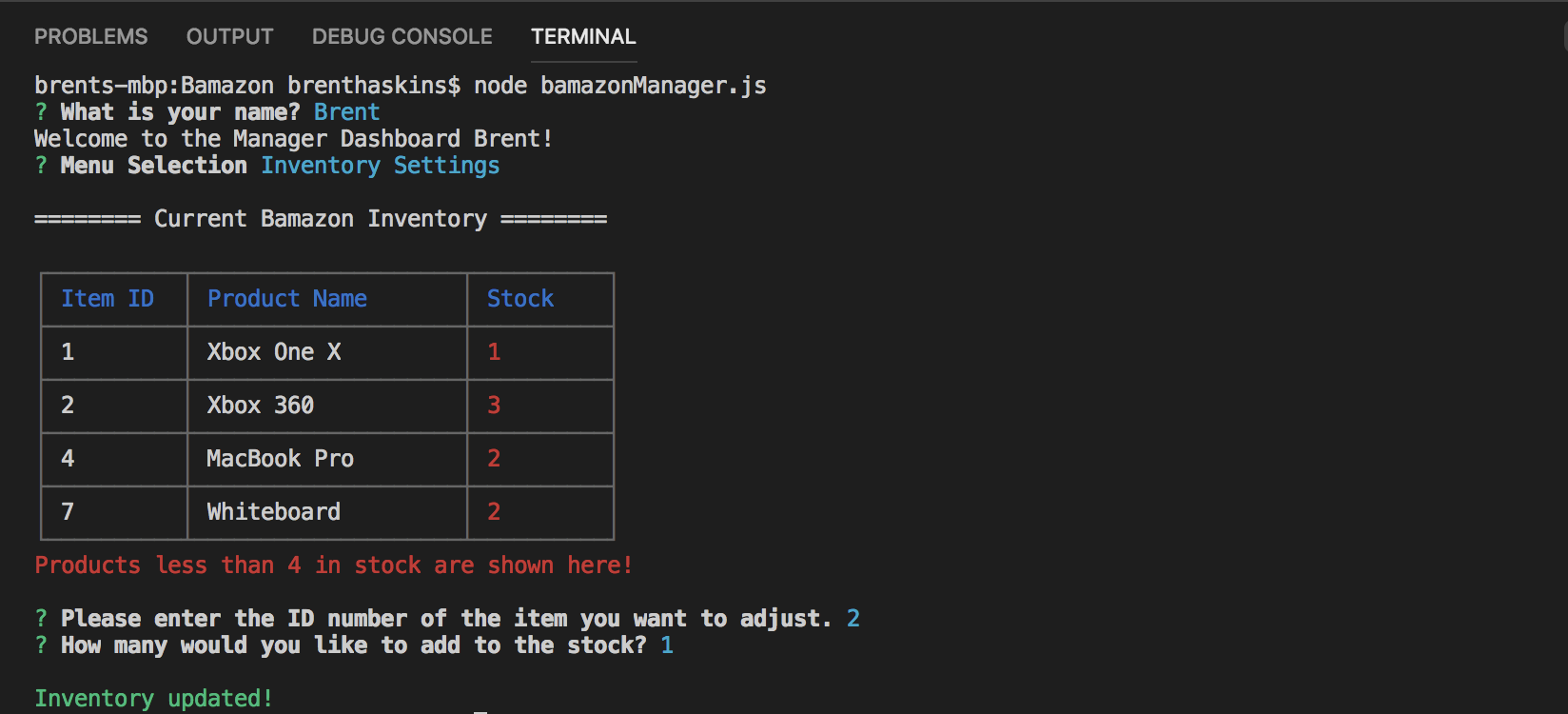Activate the TERMINAL tab

[x=583, y=36]
